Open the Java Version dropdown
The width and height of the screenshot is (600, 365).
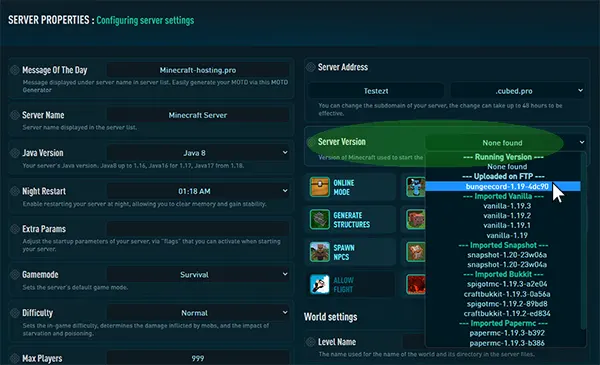pyautogui.click(x=198, y=153)
